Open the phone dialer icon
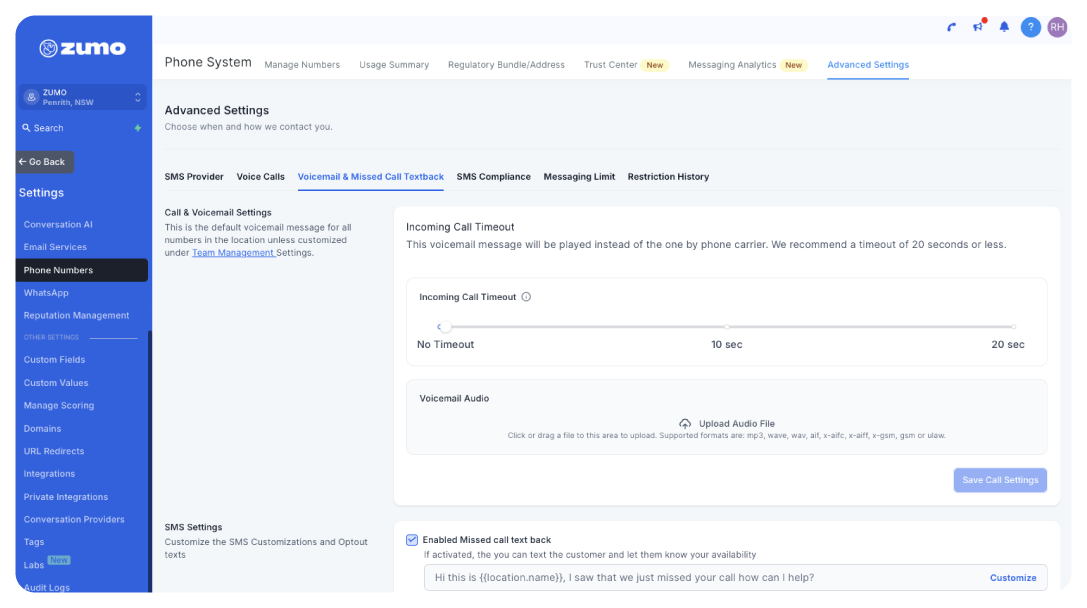Viewport: 1087px width, 608px height. pyautogui.click(x=952, y=27)
